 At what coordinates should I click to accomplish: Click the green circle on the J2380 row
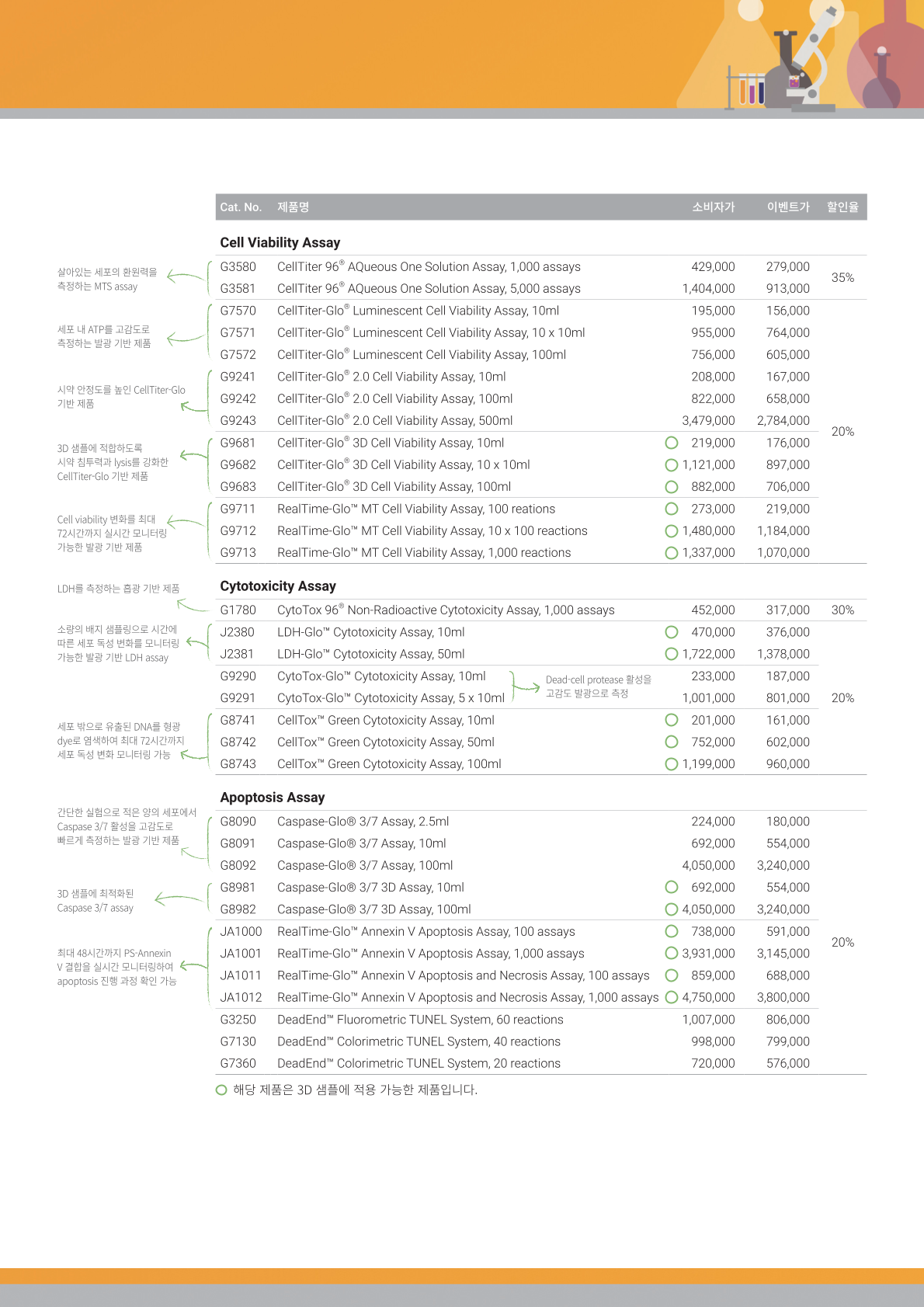[x=672, y=632]
